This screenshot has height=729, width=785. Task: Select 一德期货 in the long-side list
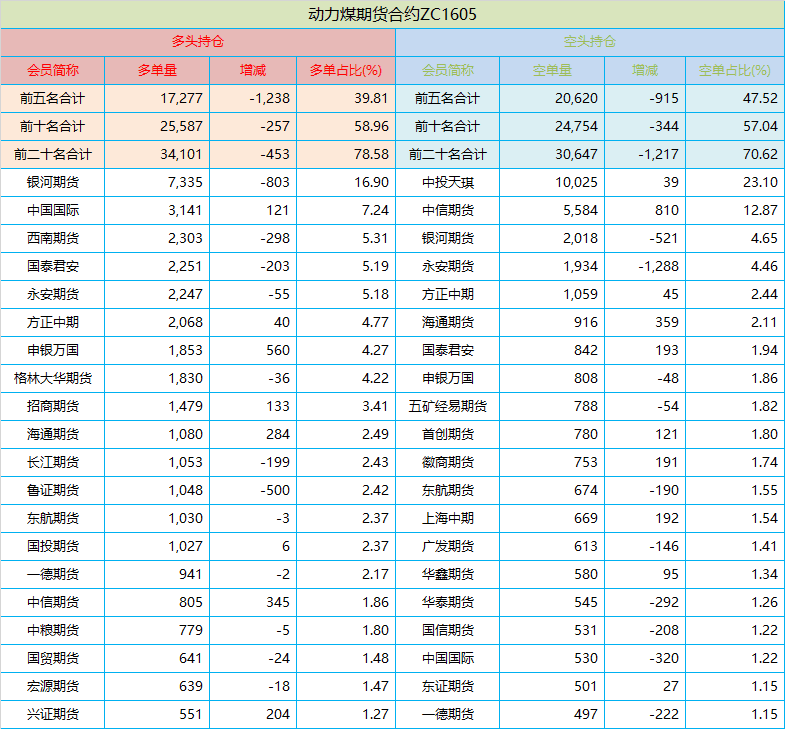point(53,575)
